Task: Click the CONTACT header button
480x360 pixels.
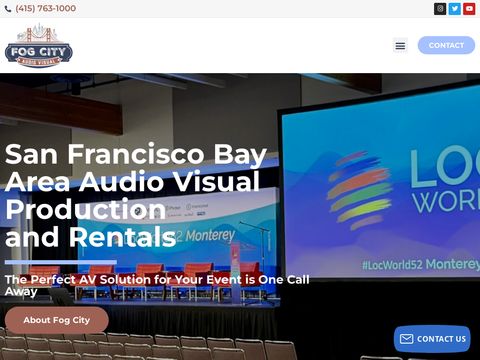Action: point(446,45)
